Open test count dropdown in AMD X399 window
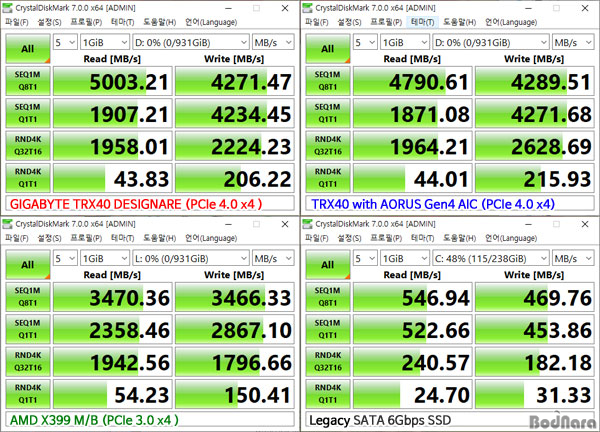600x432 pixels. tap(65, 258)
